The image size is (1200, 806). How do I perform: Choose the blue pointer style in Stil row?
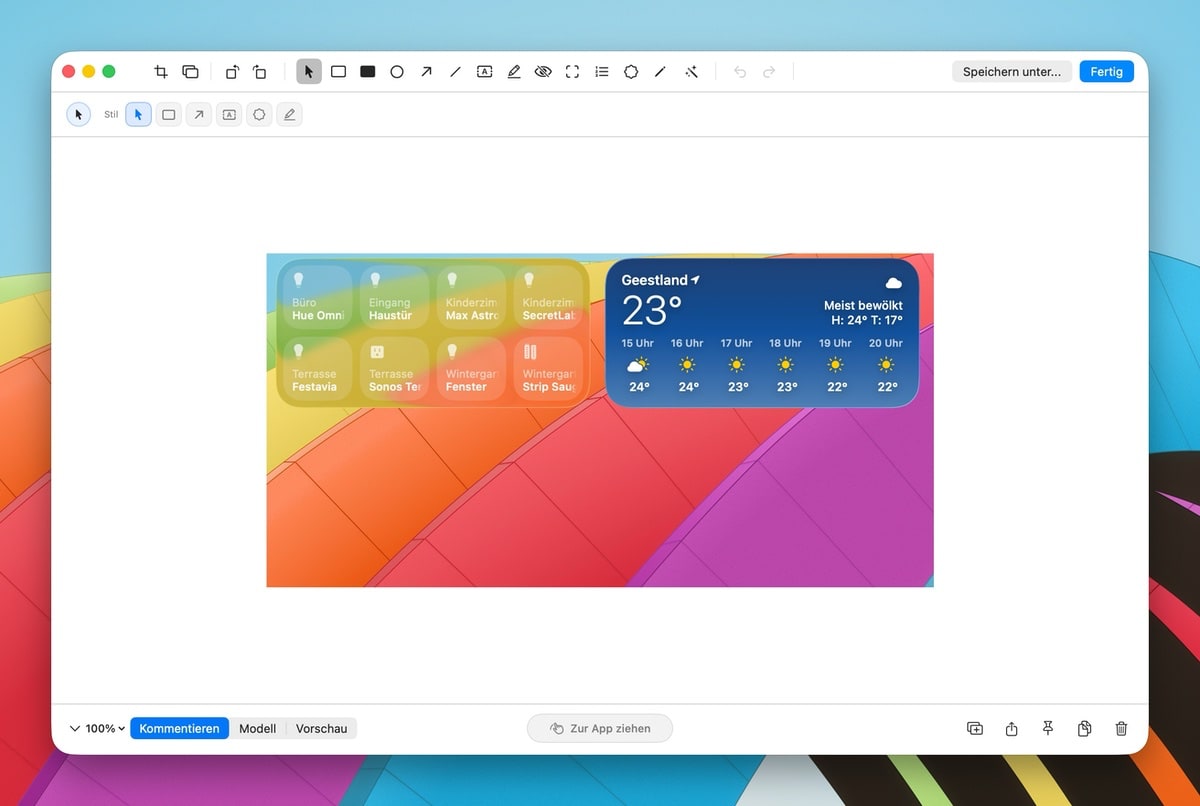(138, 115)
